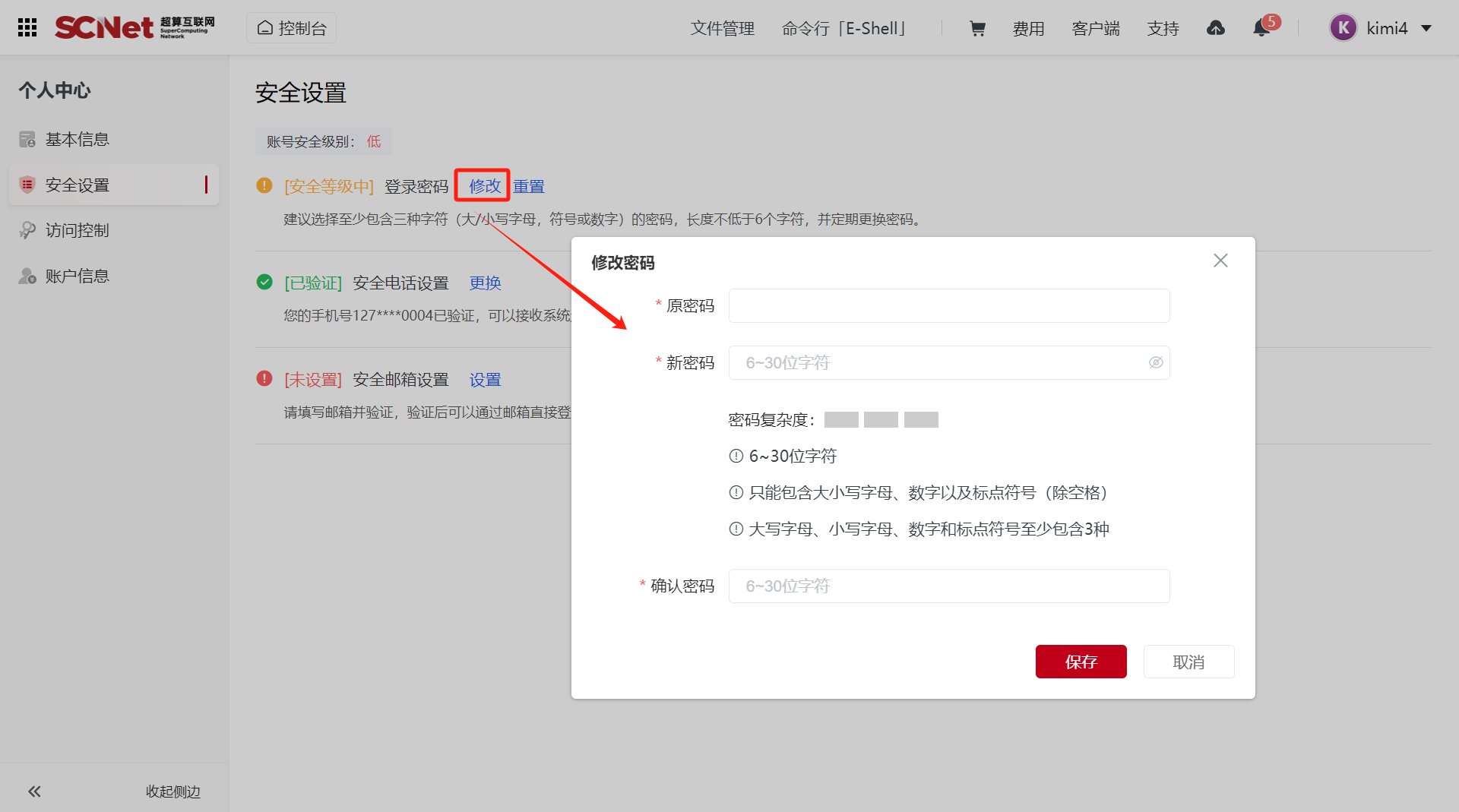Open the cloud upload icon
1459x812 pixels.
pyautogui.click(x=1215, y=29)
